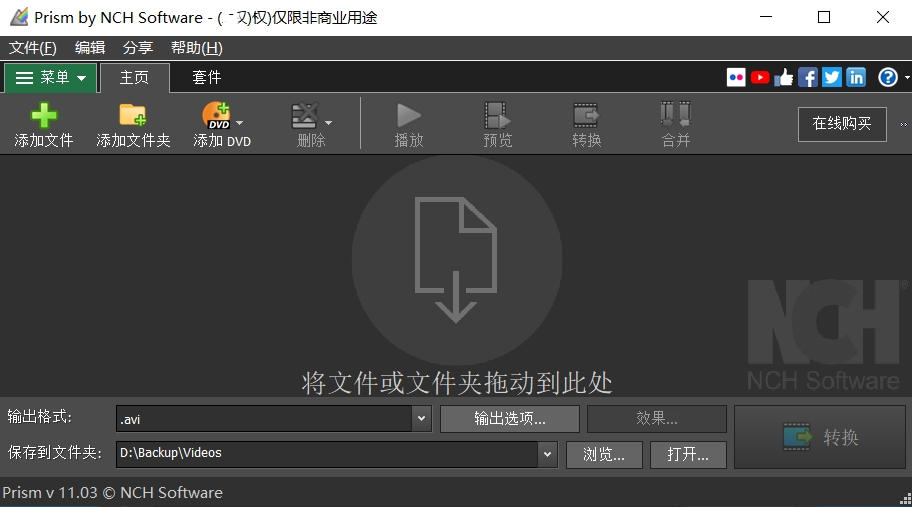Viewport: 912px width, 507px height.
Task: Open the 帮助(H) menu
Action: tap(197, 48)
